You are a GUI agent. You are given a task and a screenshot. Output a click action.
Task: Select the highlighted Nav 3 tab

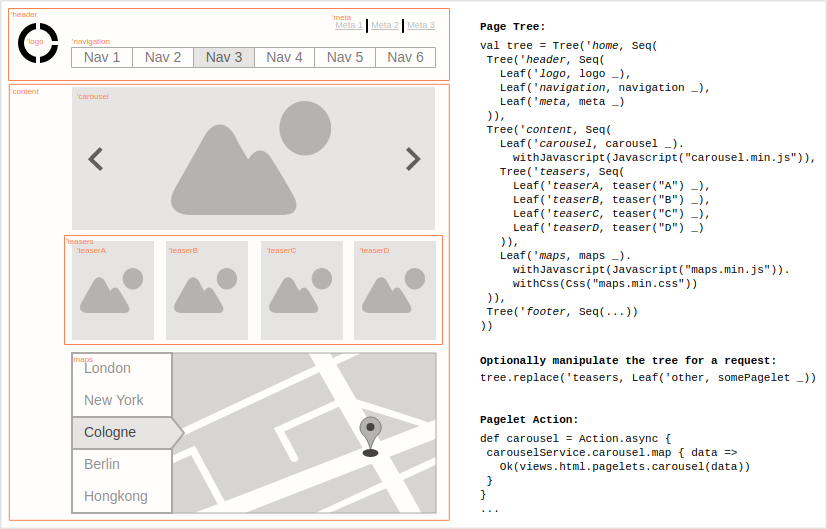(x=224, y=57)
